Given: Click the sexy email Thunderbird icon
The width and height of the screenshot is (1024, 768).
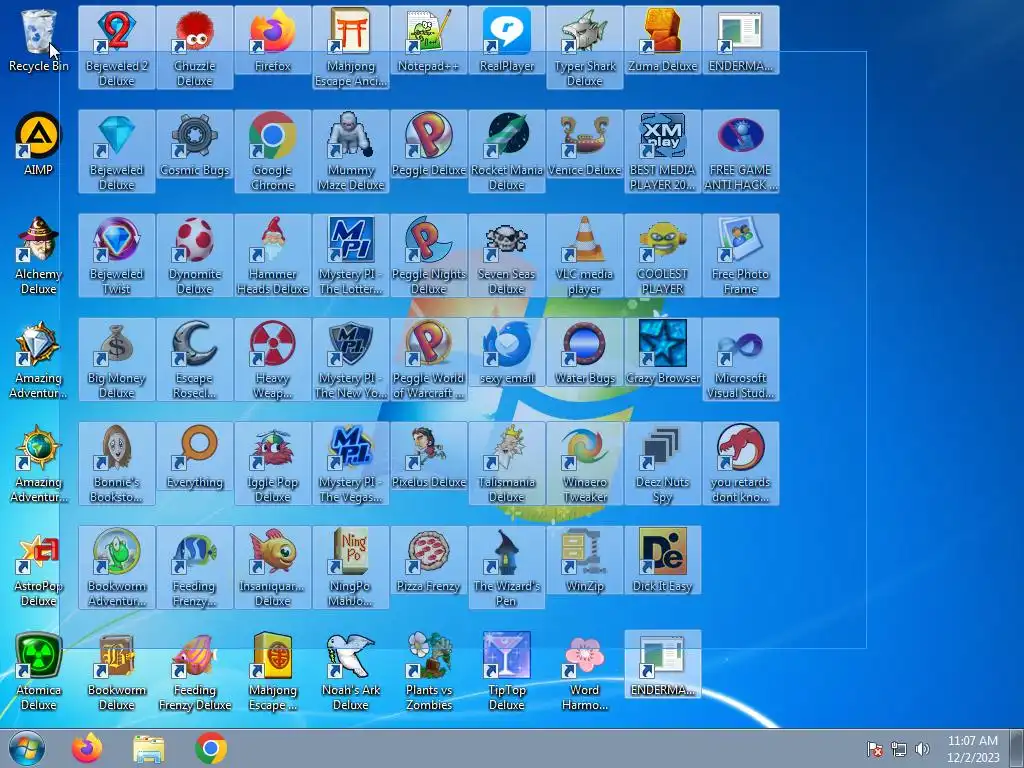Looking at the screenshot, I should tap(507, 352).
